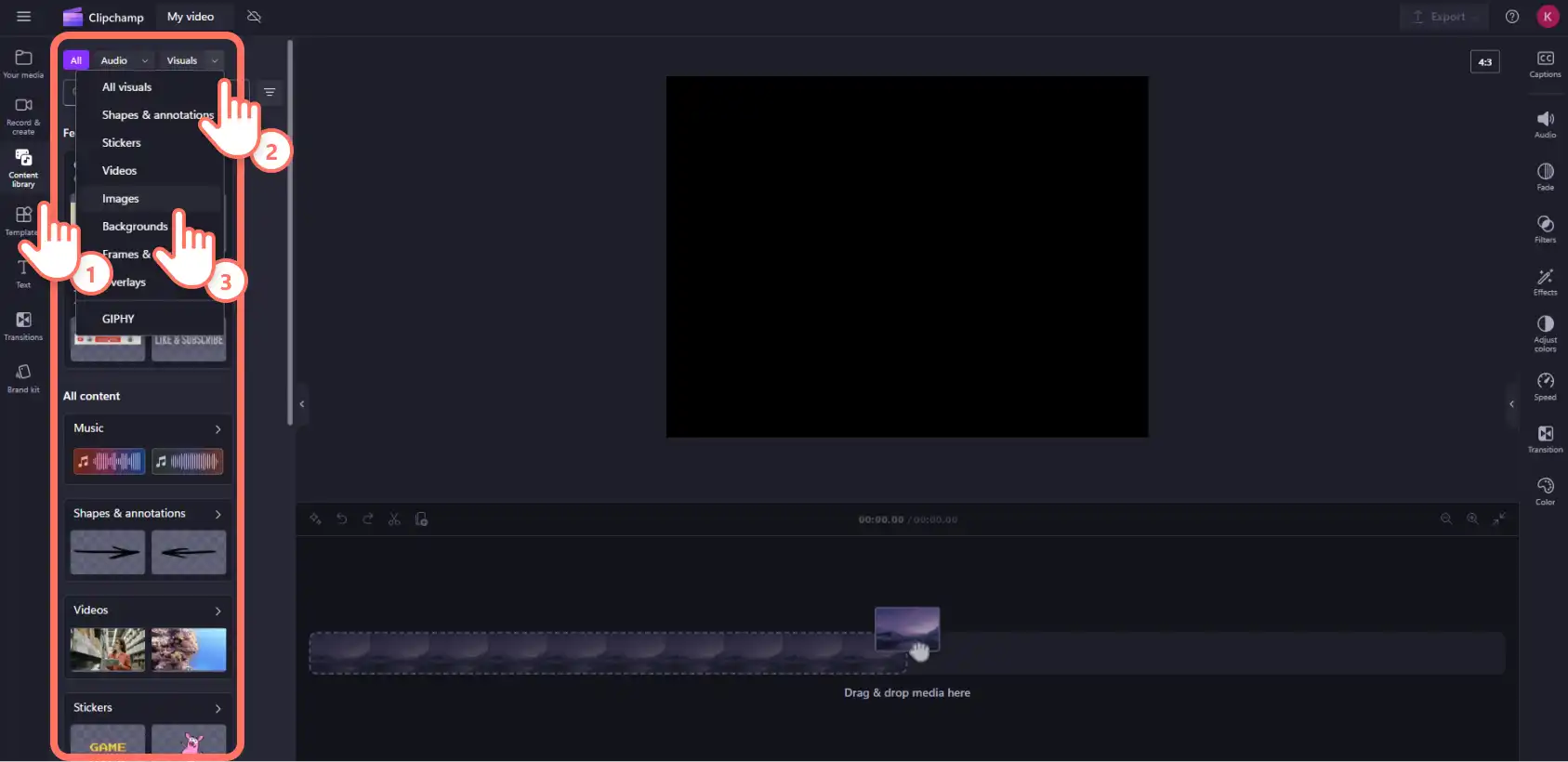Open Transition properties panel

[1545, 439]
